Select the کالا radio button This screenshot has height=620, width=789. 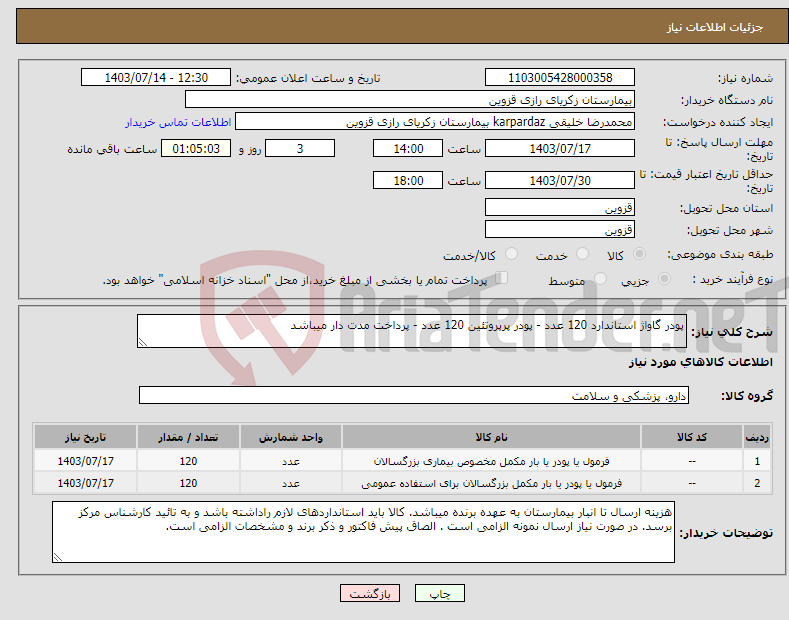pyautogui.click(x=639, y=254)
